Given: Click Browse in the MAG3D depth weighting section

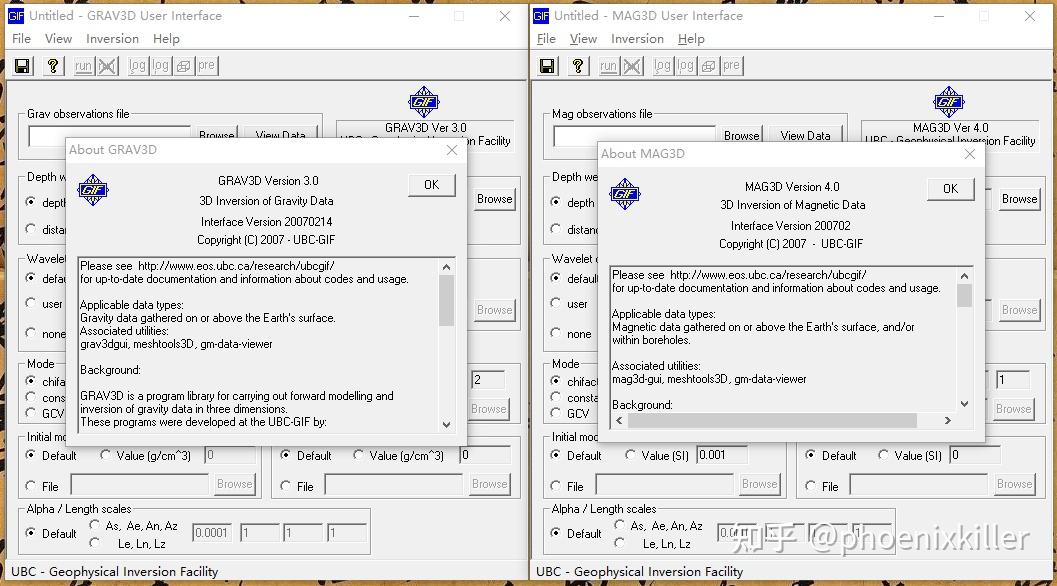Looking at the screenshot, I should pyautogui.click(x=1019, y=199).
